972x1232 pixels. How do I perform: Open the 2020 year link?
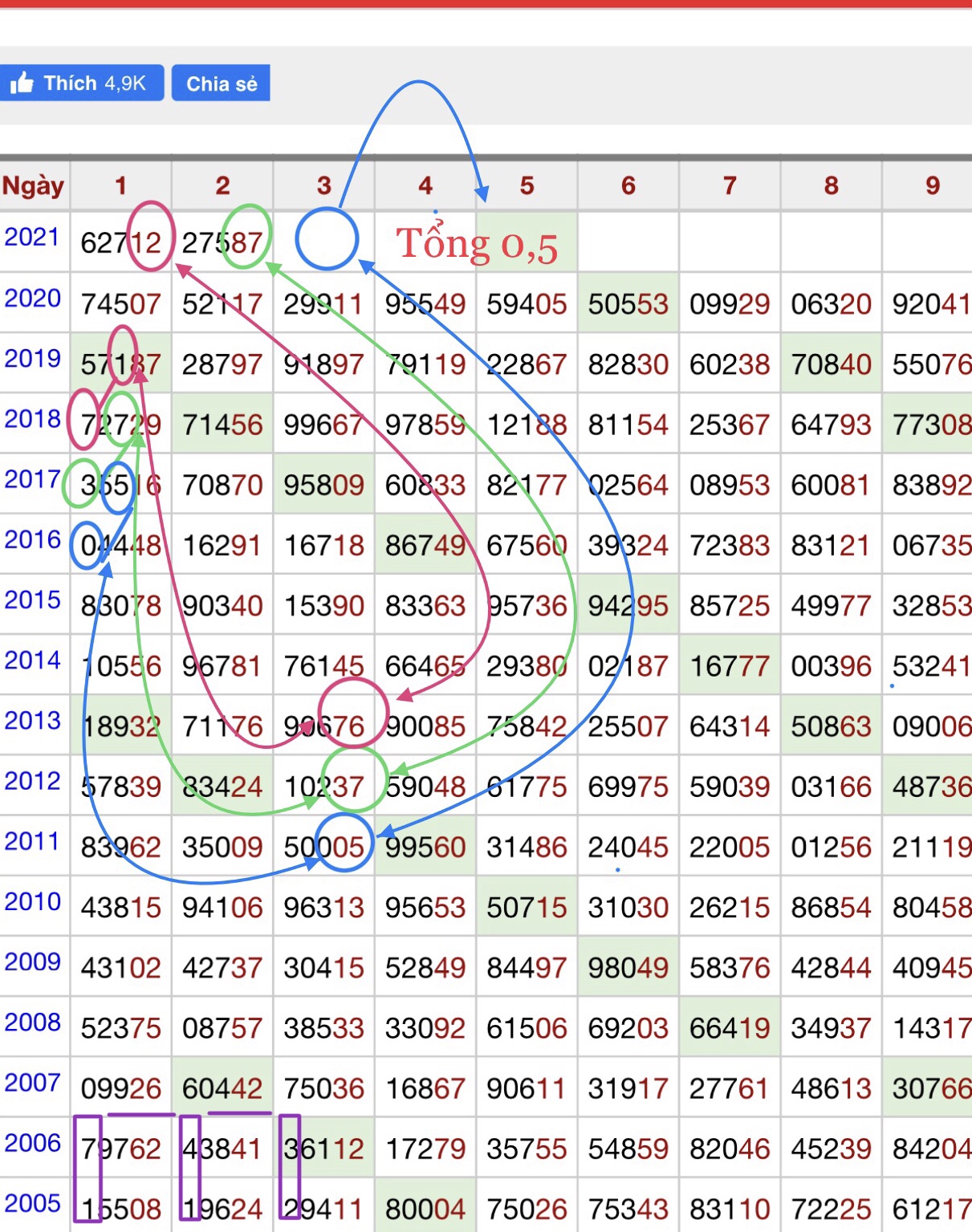pos(32,299)
